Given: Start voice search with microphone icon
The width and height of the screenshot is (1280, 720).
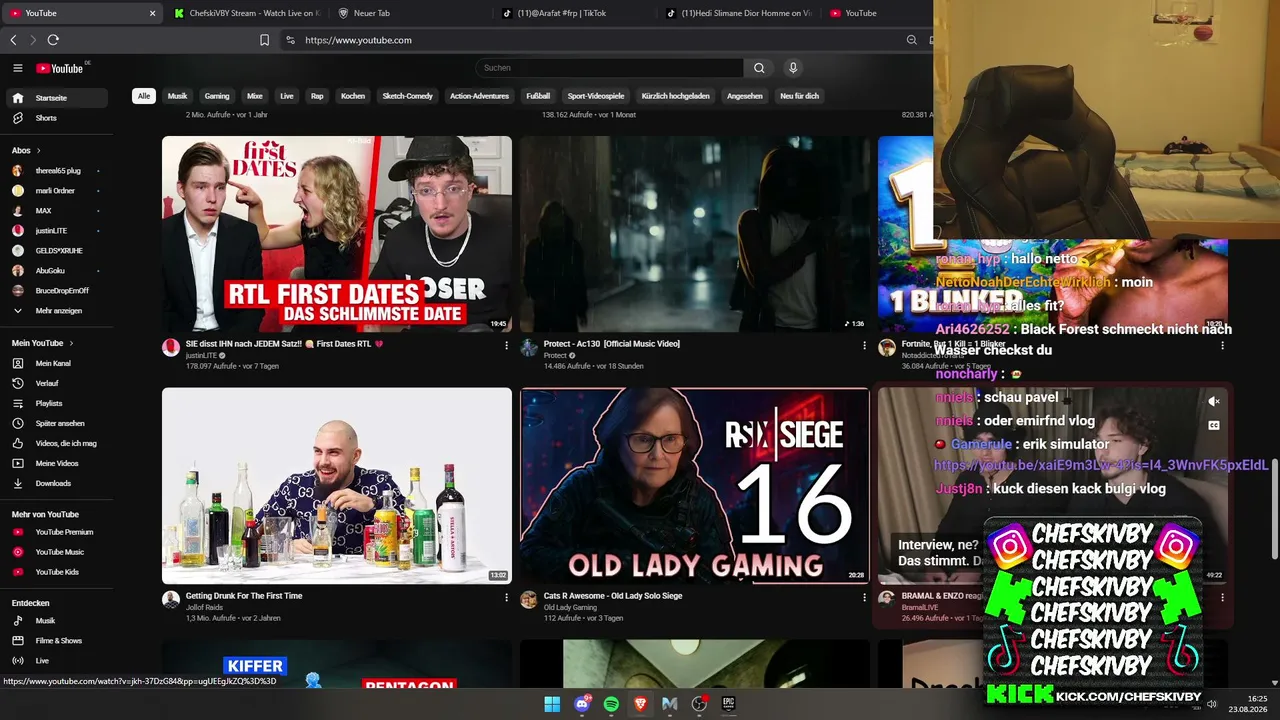Looking at the screenshot, I should coord(793,68).
